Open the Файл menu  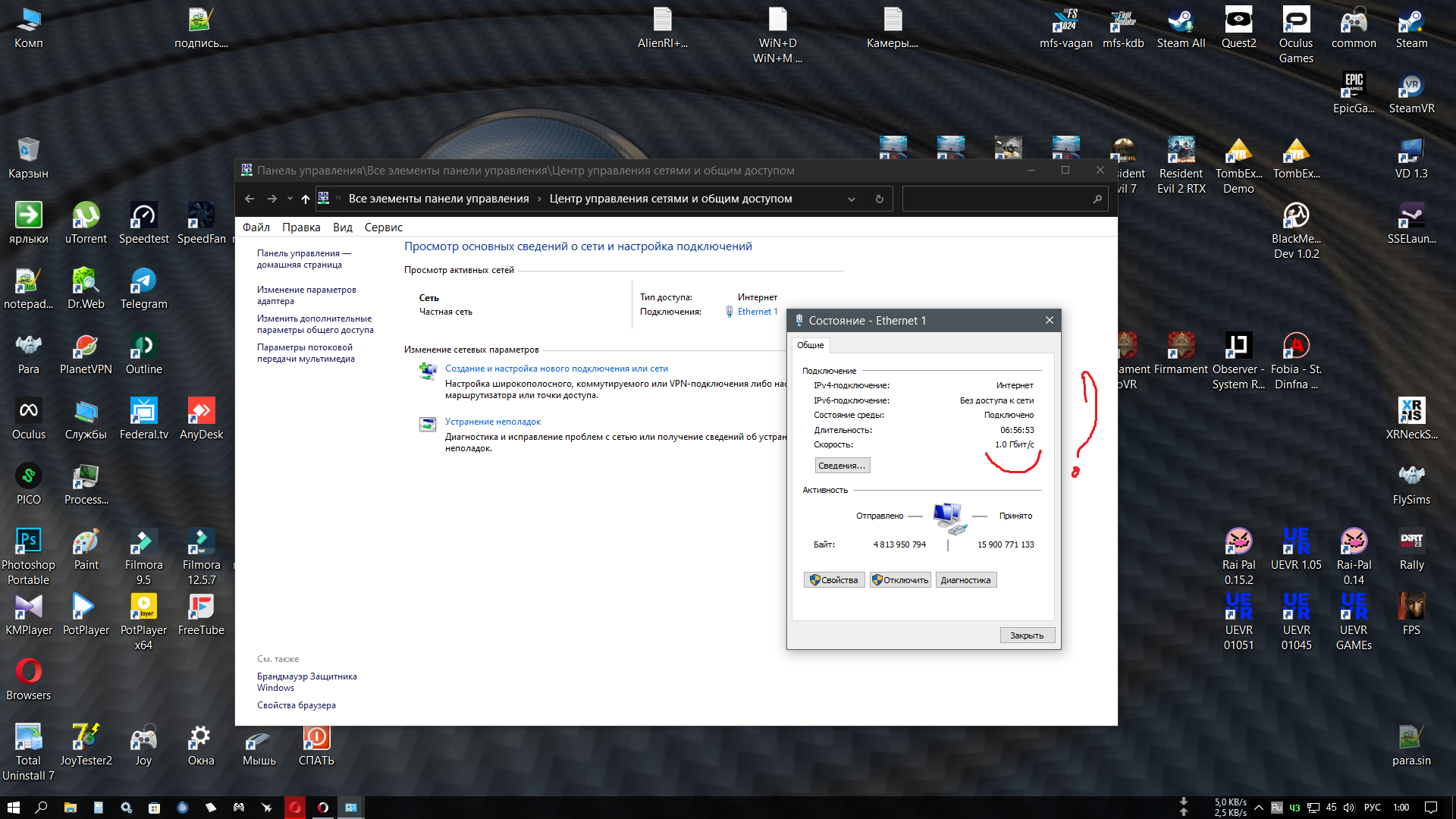pyautogui.click(x=256, y=227)
